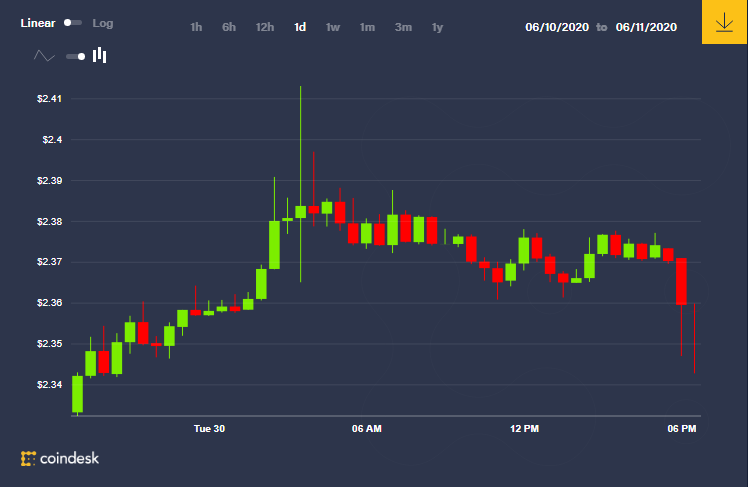The height and width of the screenshot is (487, 748).
Task: Click the 06 AM time axis label
Action: (x=367, y=429)
